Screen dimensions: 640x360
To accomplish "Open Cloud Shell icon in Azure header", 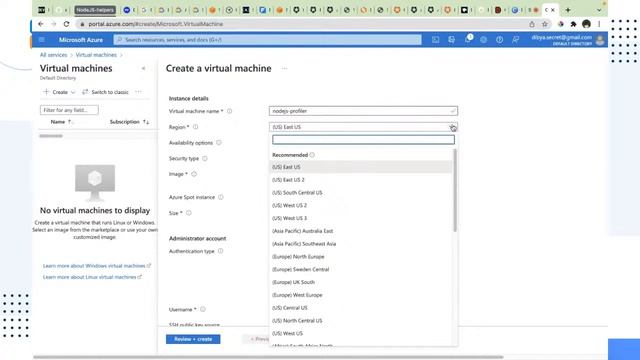I will pyautogui.click(x=436, y=40).
